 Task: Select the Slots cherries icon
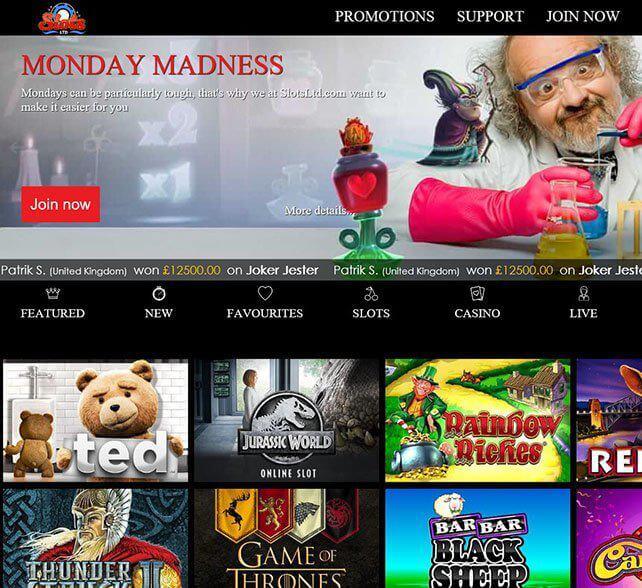coord(371,294)
